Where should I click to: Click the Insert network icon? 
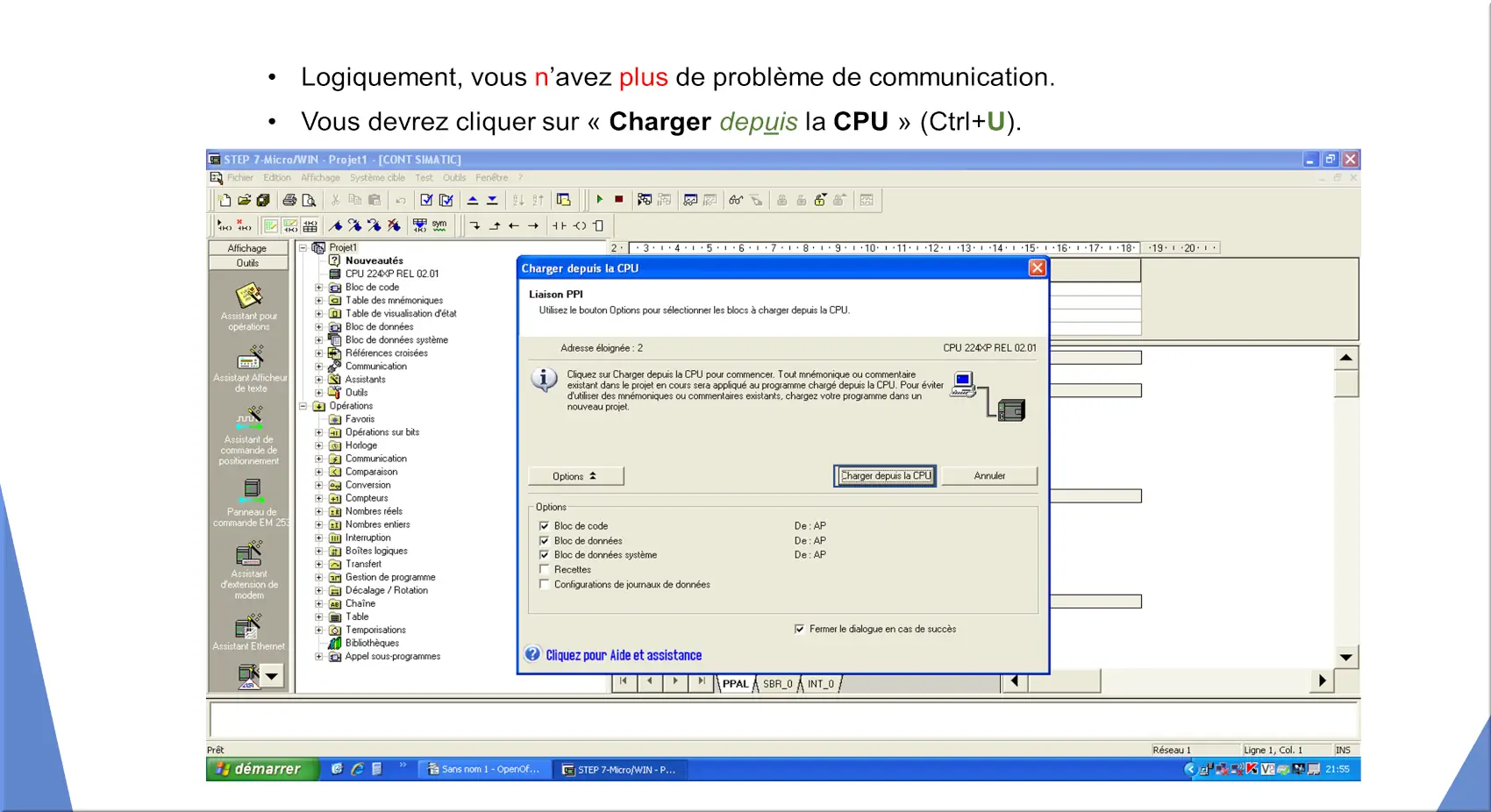225,225
